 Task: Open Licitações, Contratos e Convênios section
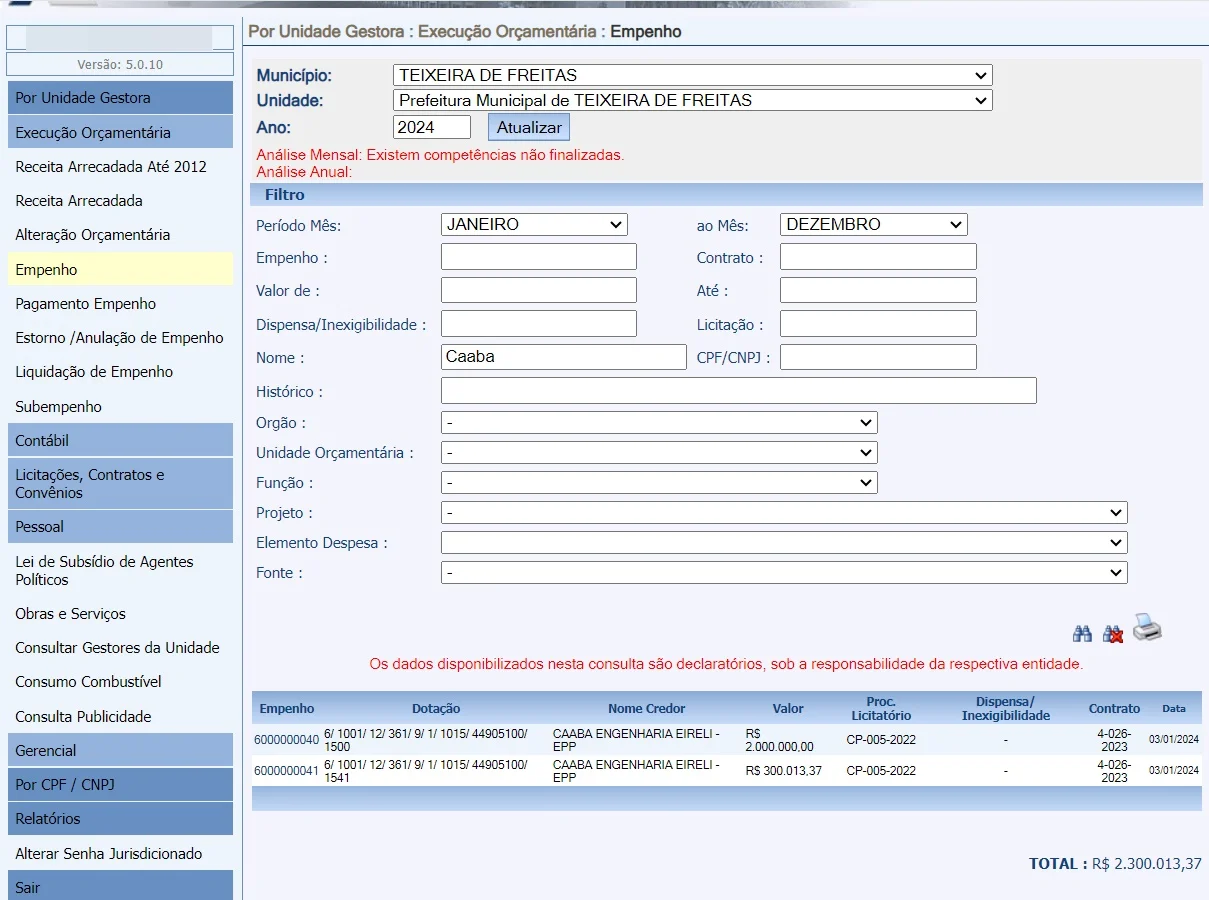click(119, 483)
